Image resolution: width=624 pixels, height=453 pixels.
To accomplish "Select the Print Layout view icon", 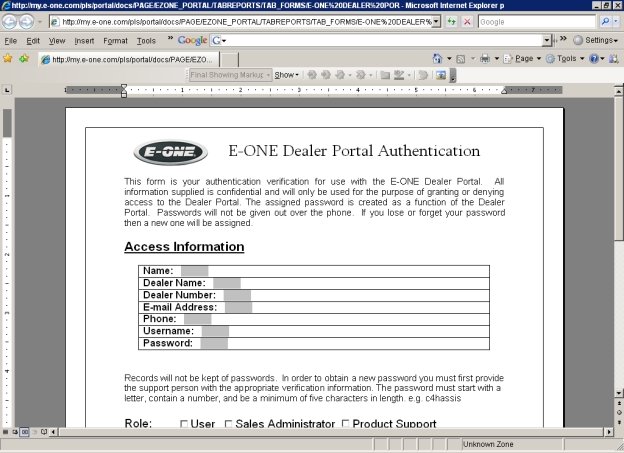I will pos(24,432).
